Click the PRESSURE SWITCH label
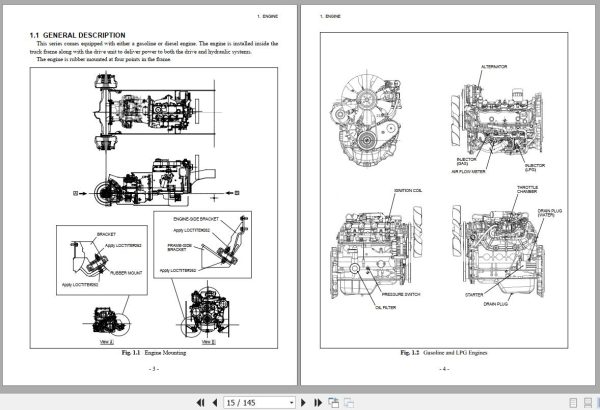This screenshot has width=600, height=410. [401, 294]
